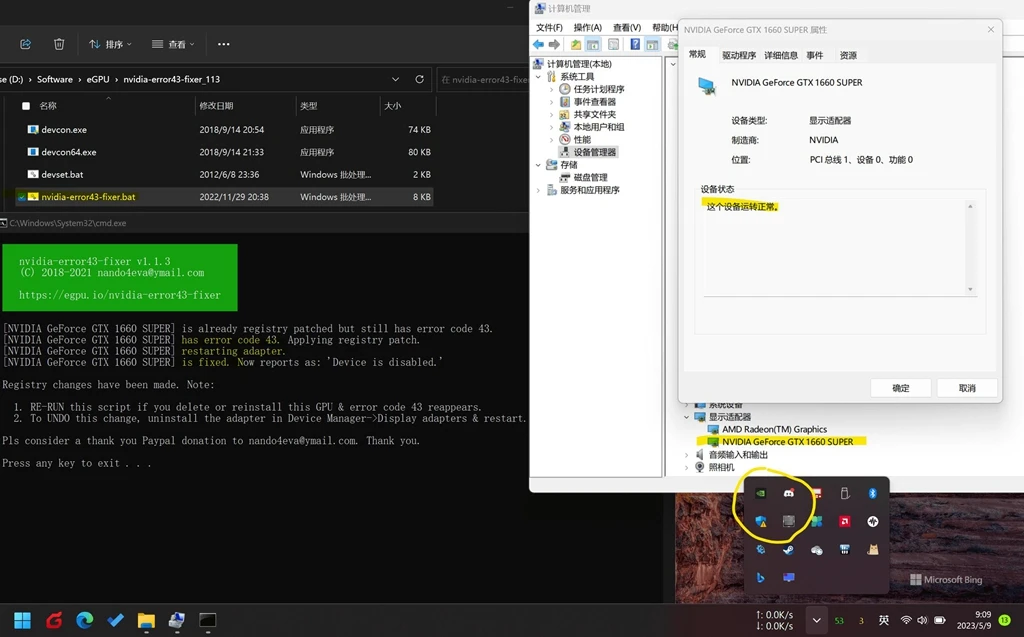1024x637 pixels.
Task: Expand the 共享文件夹 node
Action: pyautogui.click(x=551, y=114)
